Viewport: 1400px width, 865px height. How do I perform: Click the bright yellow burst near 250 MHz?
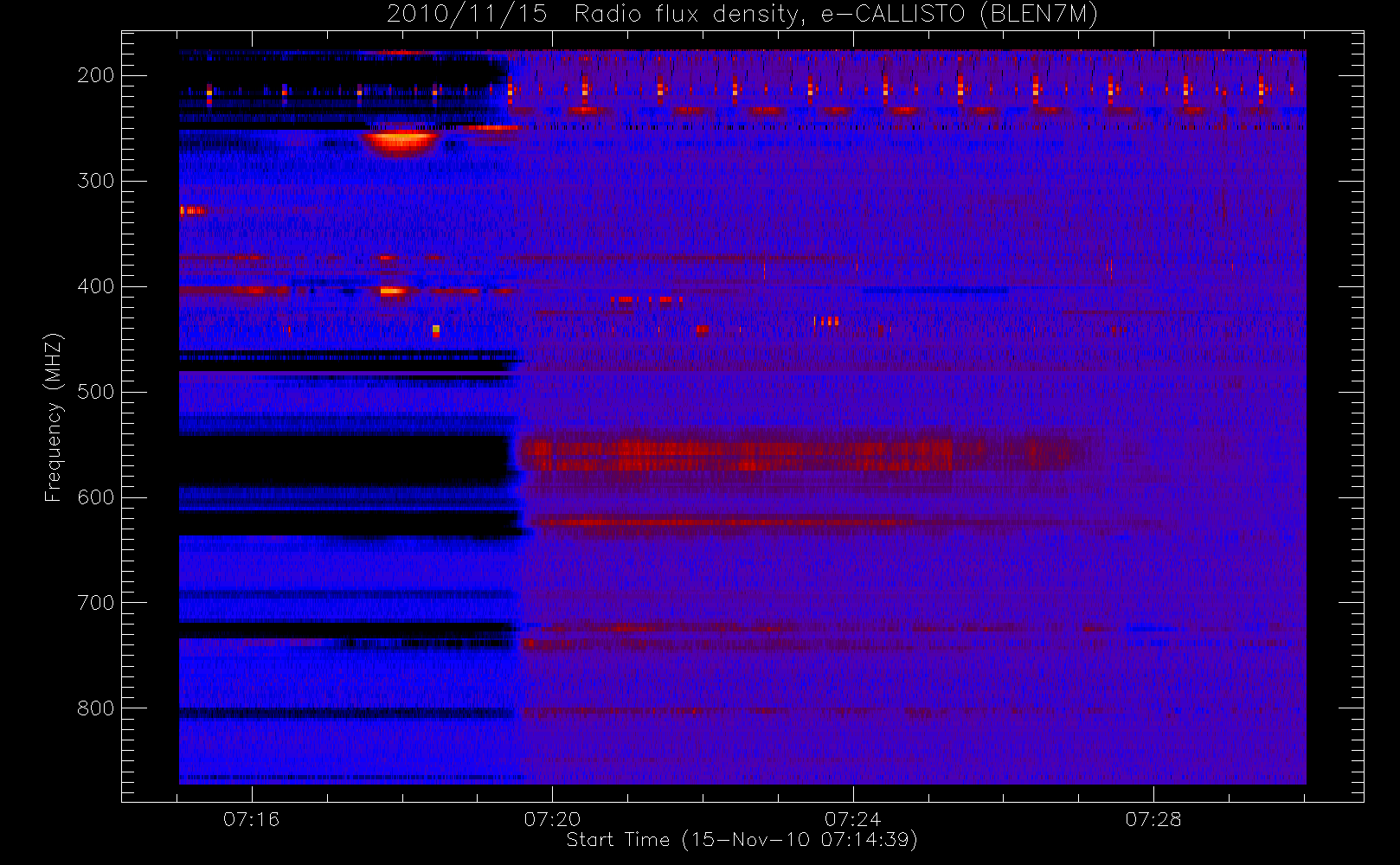400,140
